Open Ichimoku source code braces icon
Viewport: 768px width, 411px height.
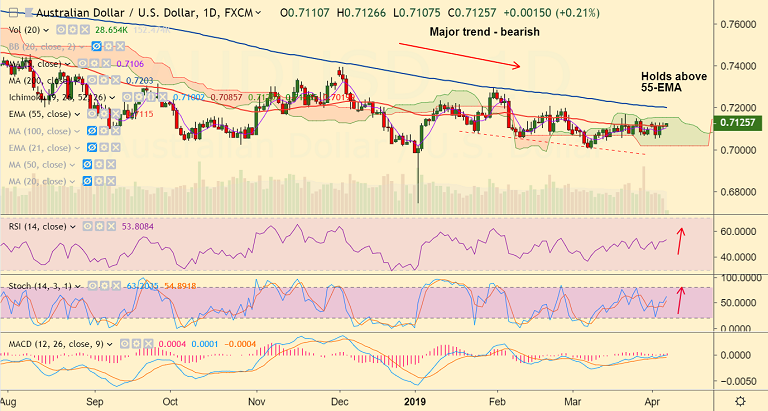[151, 97]
